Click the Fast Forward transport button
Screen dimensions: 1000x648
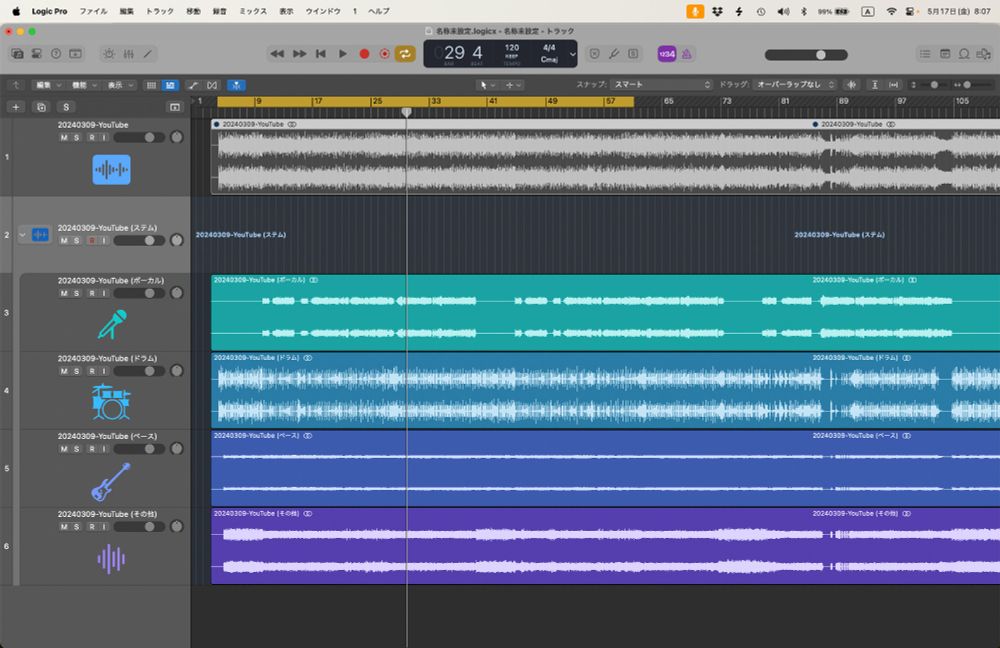tap(299, 54)
